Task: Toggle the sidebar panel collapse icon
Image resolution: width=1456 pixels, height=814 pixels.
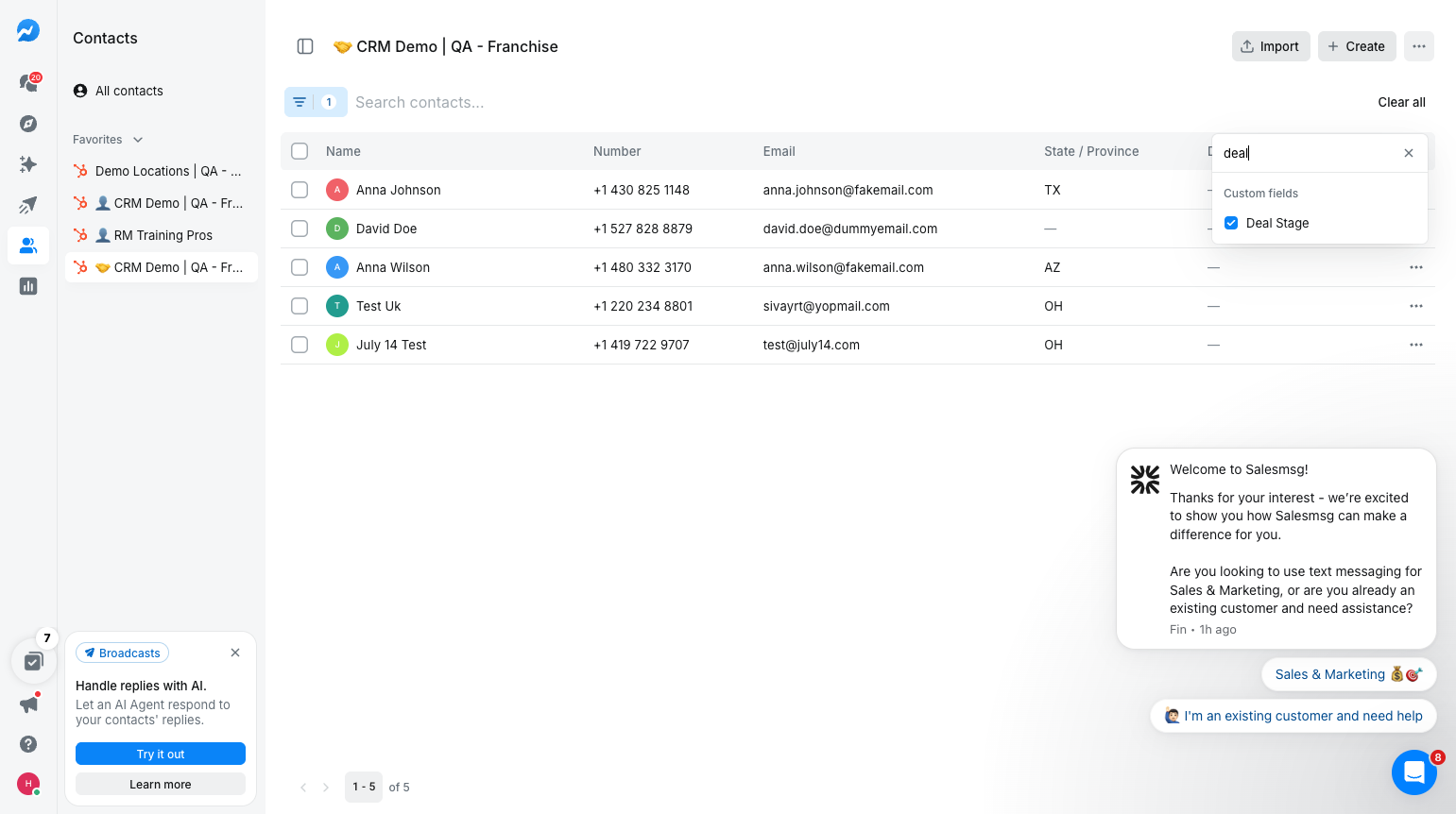Action: [x=305, y=46]
